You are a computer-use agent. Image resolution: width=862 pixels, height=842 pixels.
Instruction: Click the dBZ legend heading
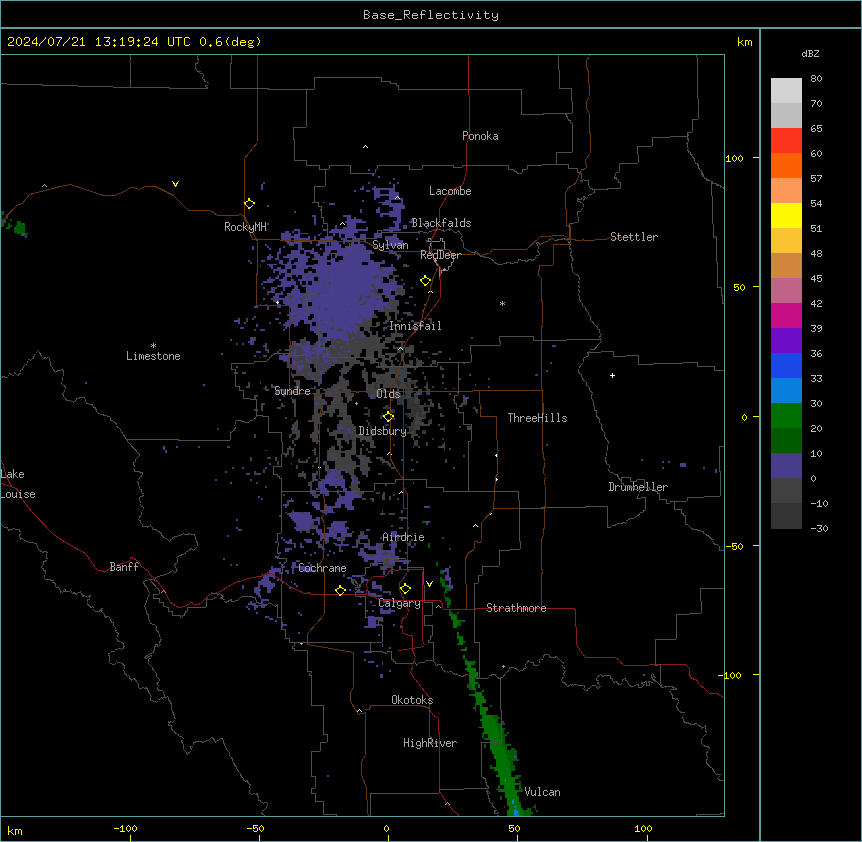click(x=810, y=53)
